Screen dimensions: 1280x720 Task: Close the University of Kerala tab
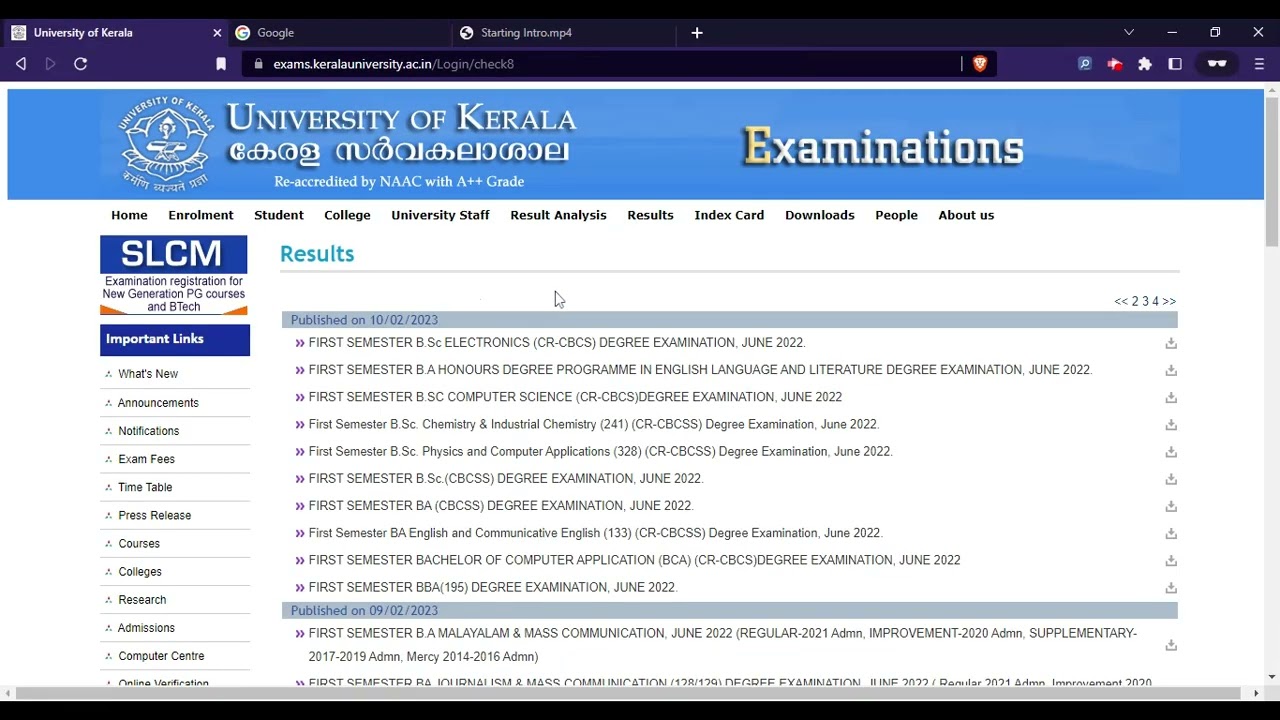(217, 33)
